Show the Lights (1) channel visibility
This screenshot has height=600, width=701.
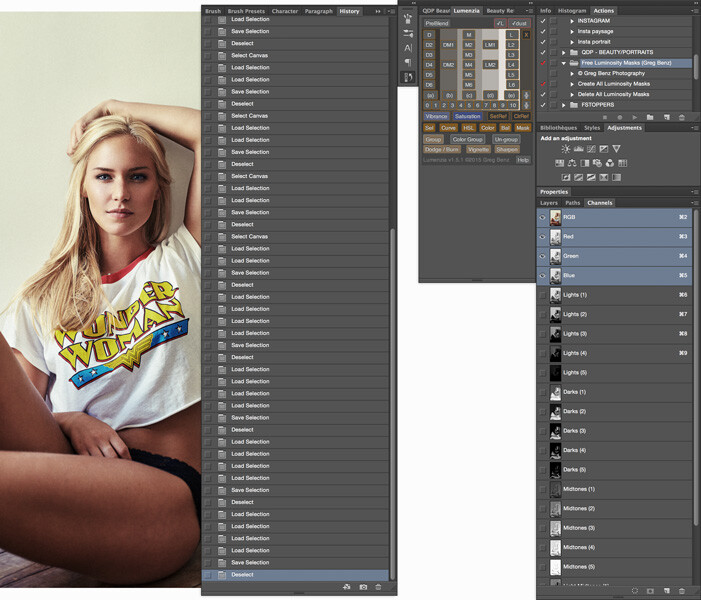click(x=542, y=295)
